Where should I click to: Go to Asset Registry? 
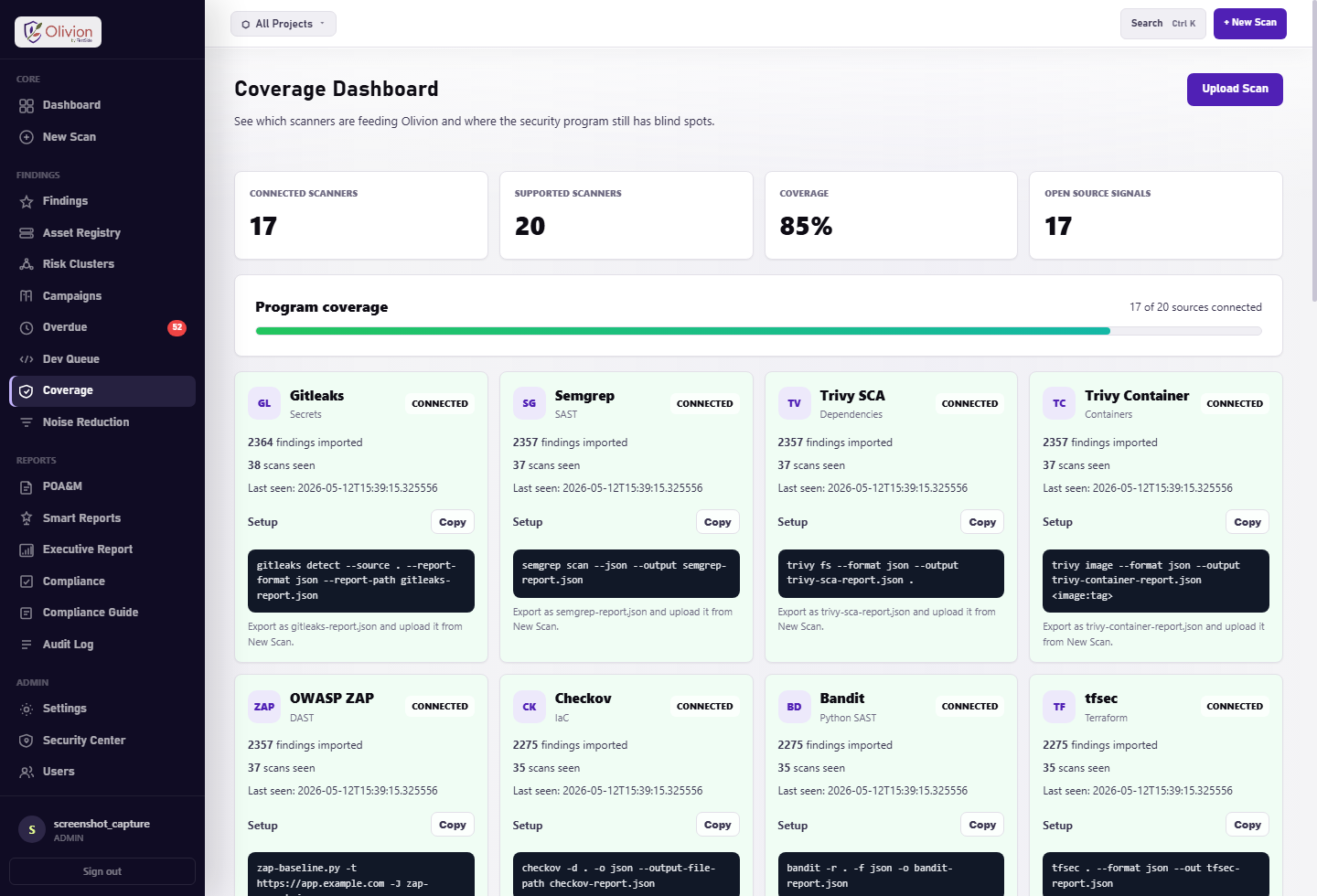coord(102,233)
